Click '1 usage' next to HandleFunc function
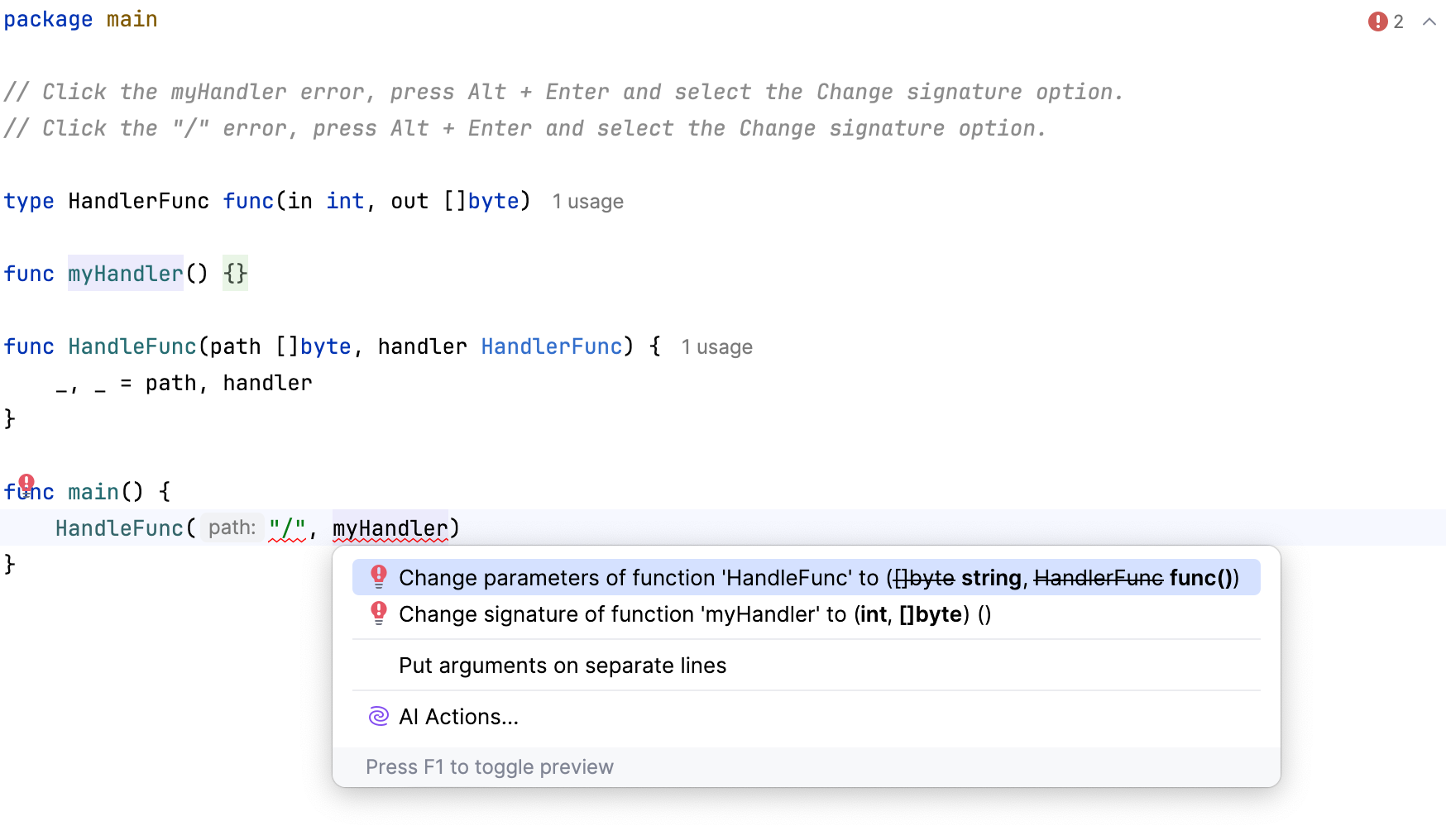The image size is (1446, 840). pyautogui.click(x=716, y=346)
